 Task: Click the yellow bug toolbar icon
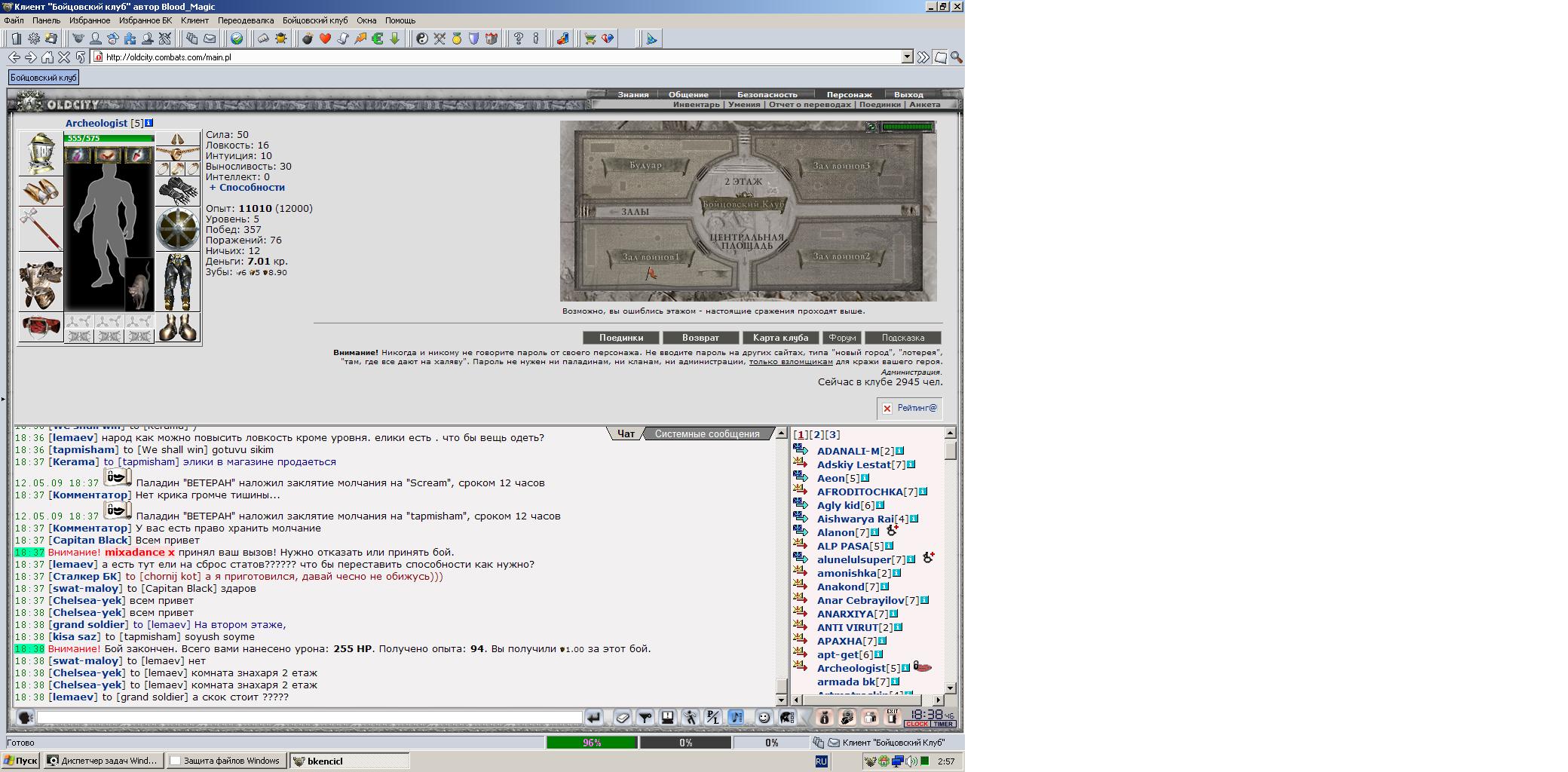coord(281,38)
